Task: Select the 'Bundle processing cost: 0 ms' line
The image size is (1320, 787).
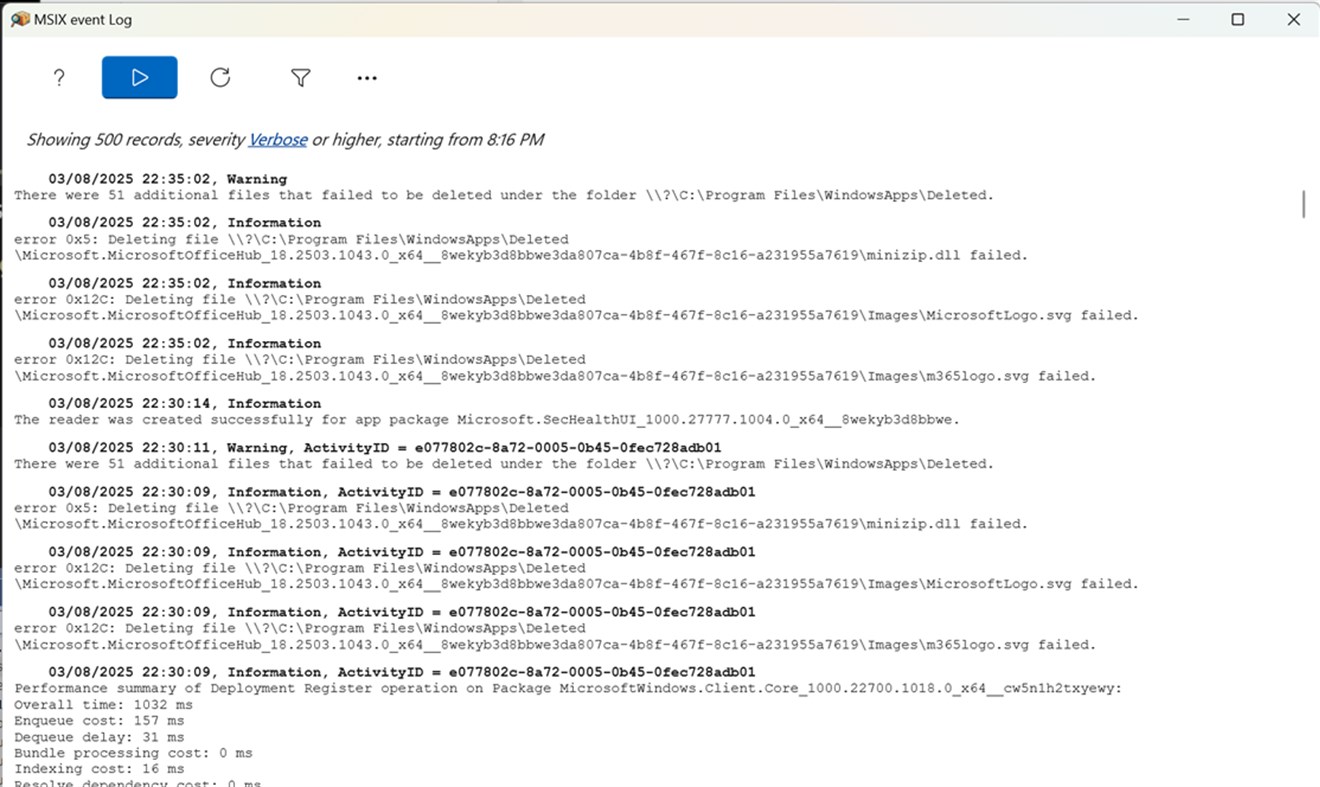Action: click(x=133, y=753)
